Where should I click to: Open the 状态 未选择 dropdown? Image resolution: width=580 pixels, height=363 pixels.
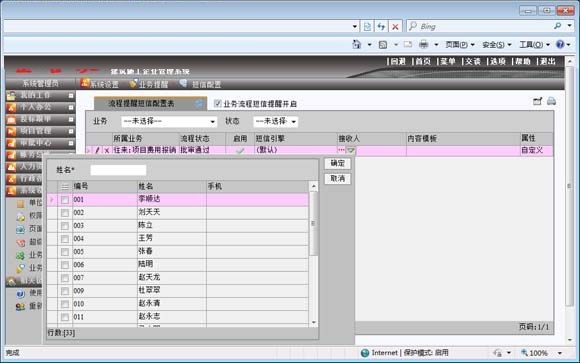click(276, 121)
